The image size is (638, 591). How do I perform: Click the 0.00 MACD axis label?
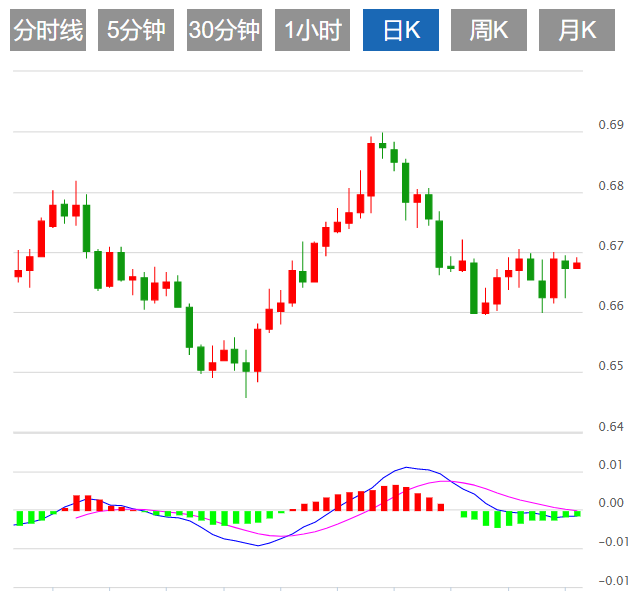coord(611,503)
